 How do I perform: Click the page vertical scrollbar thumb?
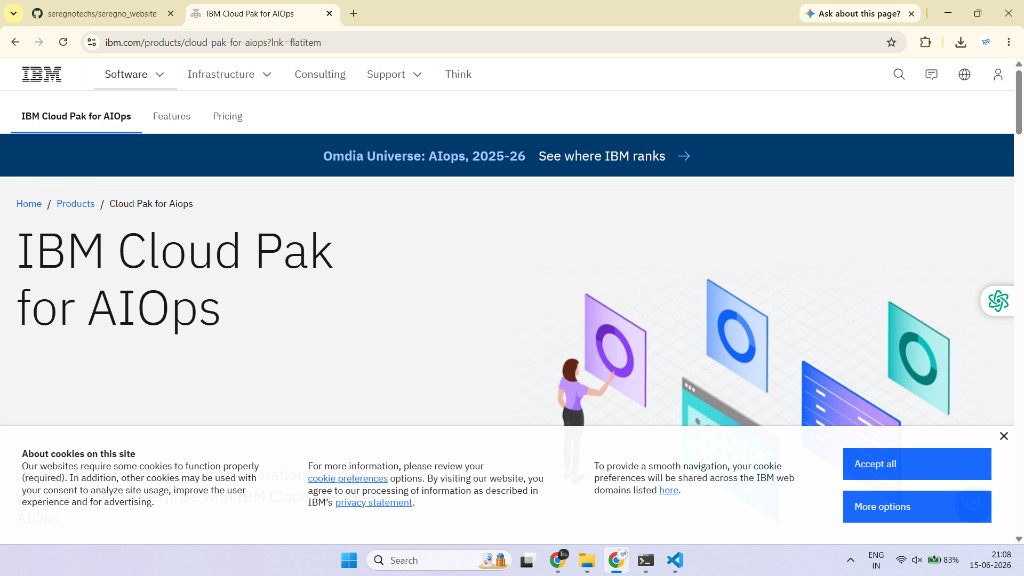pos(1019,101)
